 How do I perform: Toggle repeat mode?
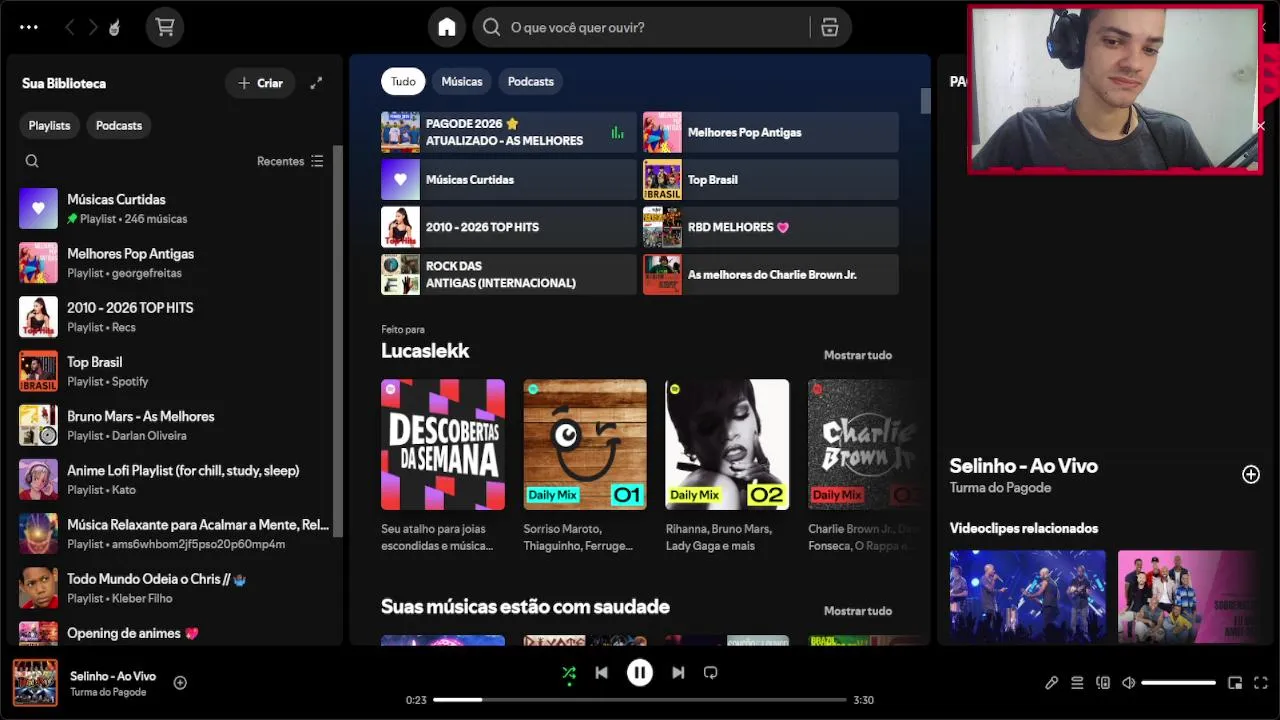tap(711, 673)
